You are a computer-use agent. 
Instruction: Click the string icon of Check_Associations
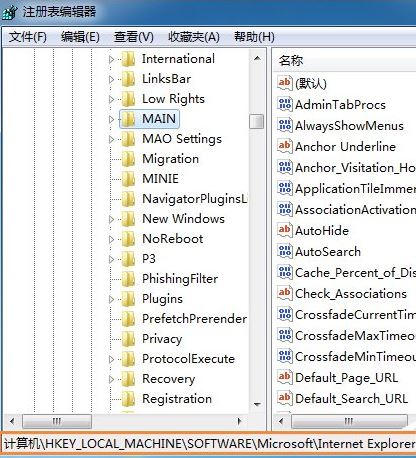click(285, 293)
